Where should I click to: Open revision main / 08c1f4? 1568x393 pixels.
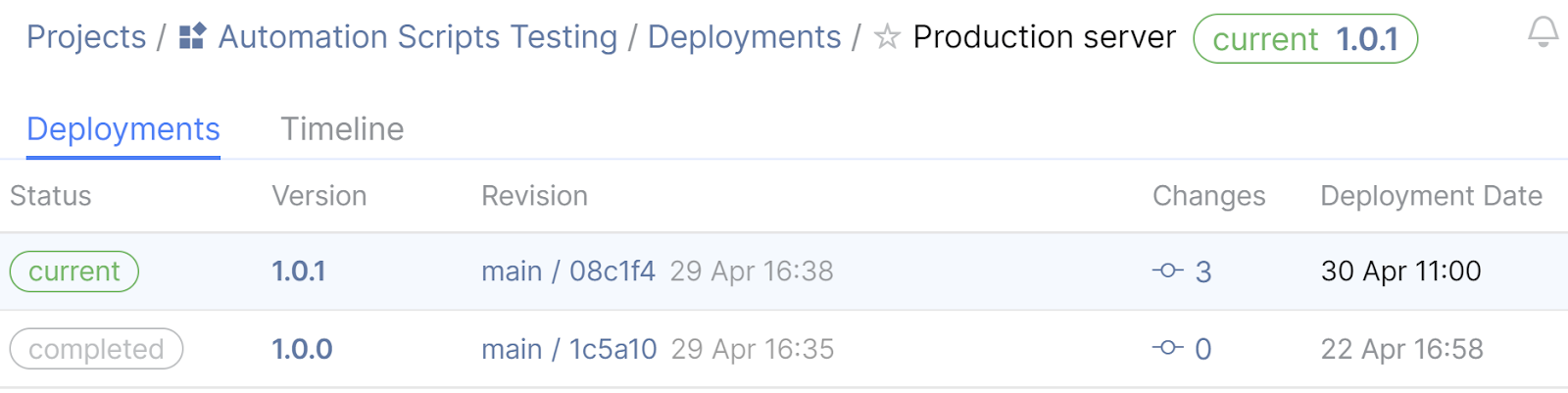click(x=568, y=271)
